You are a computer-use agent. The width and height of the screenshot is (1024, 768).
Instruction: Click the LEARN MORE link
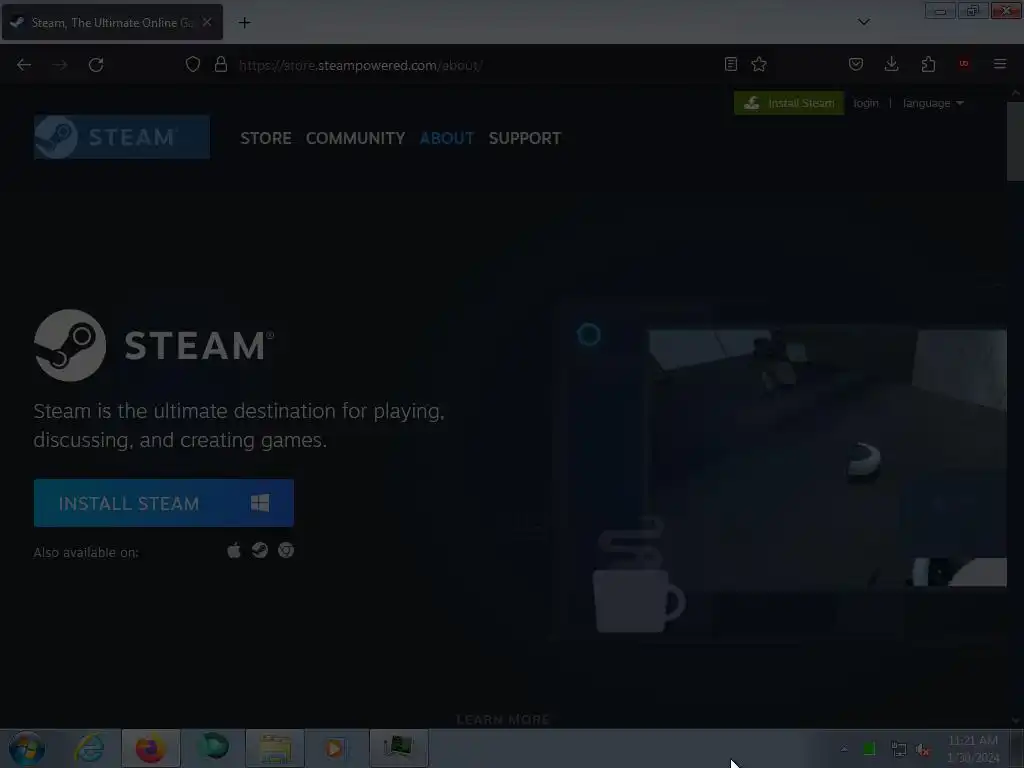click(x=503, y=720)
